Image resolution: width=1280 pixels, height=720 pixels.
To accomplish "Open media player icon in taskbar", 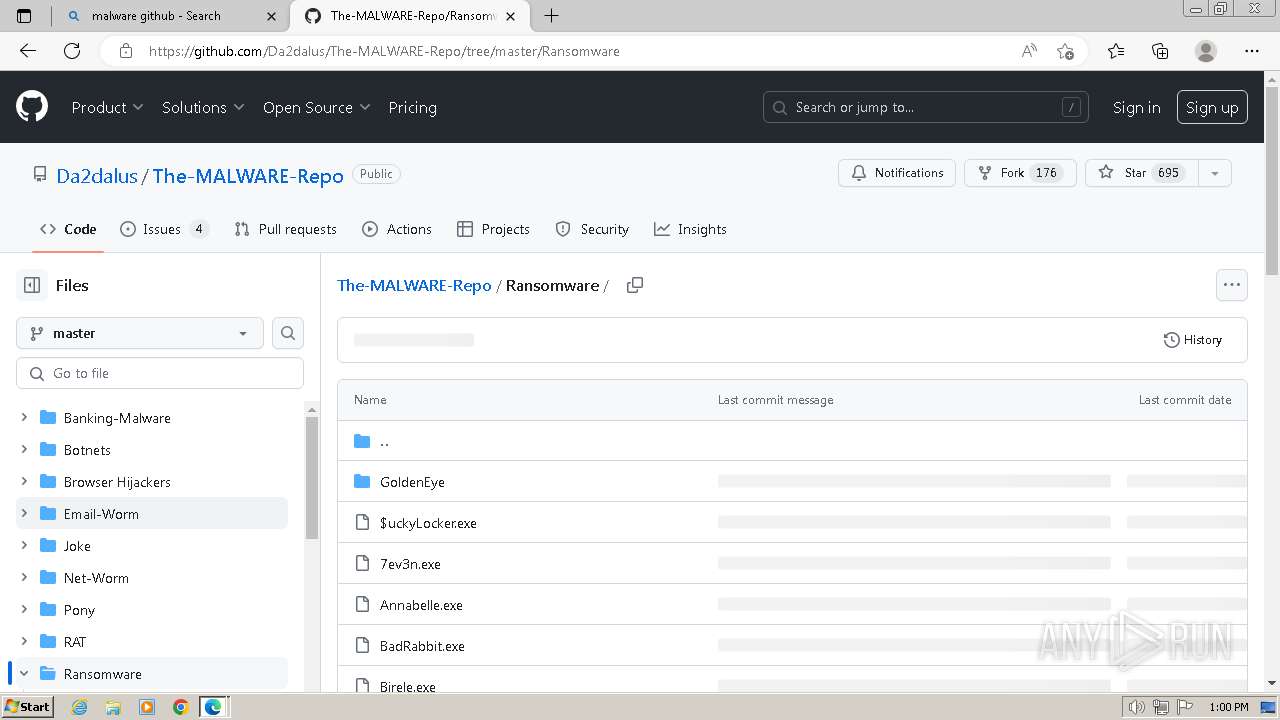I will pos(147,707).
